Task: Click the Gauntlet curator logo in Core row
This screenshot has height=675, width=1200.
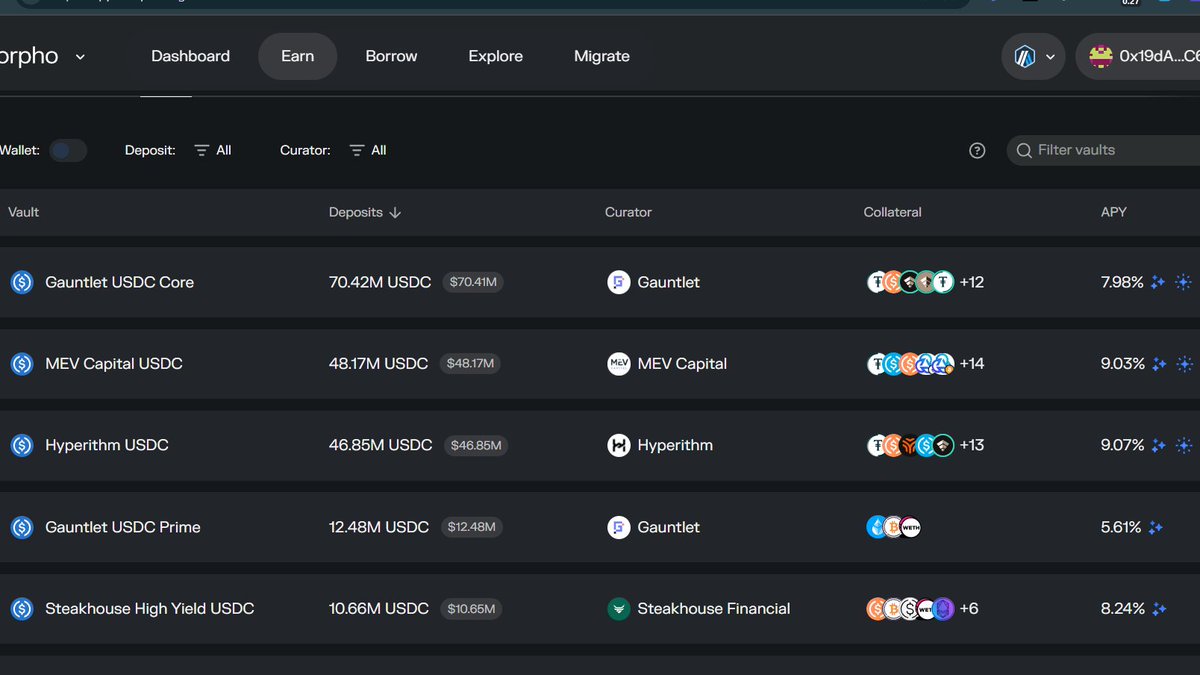Action: click(x=619, y=282)
